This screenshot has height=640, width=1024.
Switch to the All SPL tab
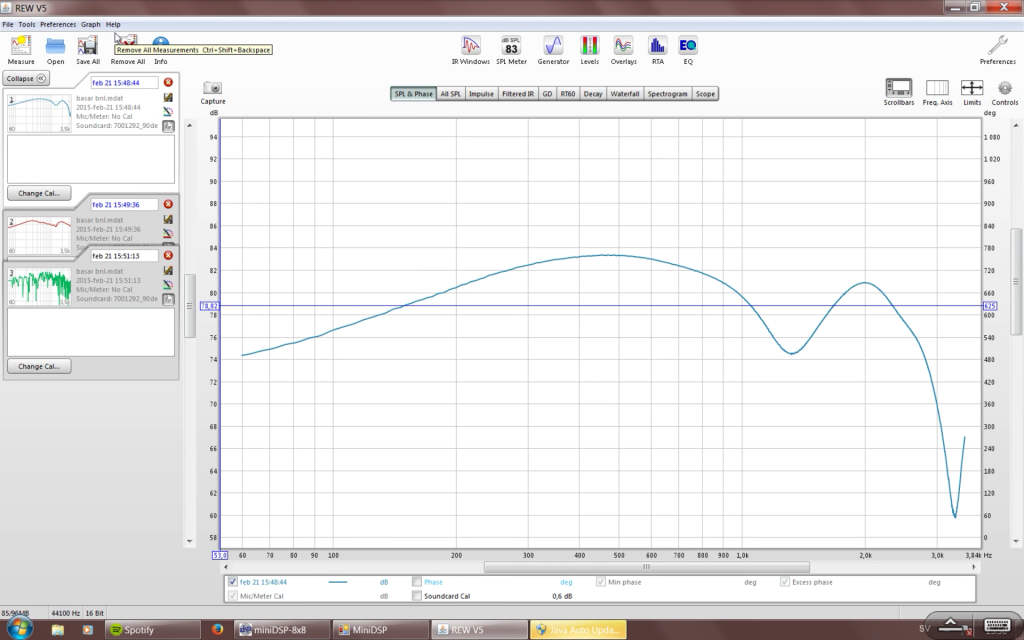click(451, 94)
